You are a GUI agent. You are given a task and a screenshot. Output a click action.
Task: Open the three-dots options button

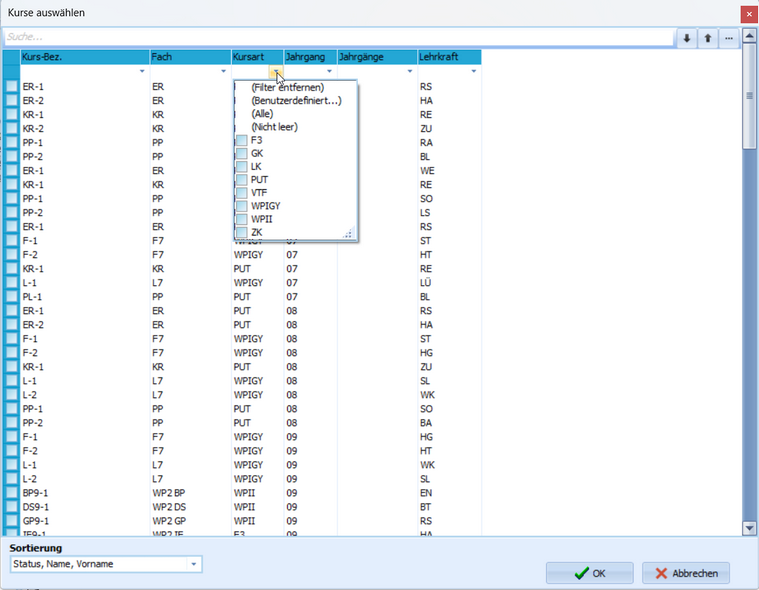click(729, 38)
